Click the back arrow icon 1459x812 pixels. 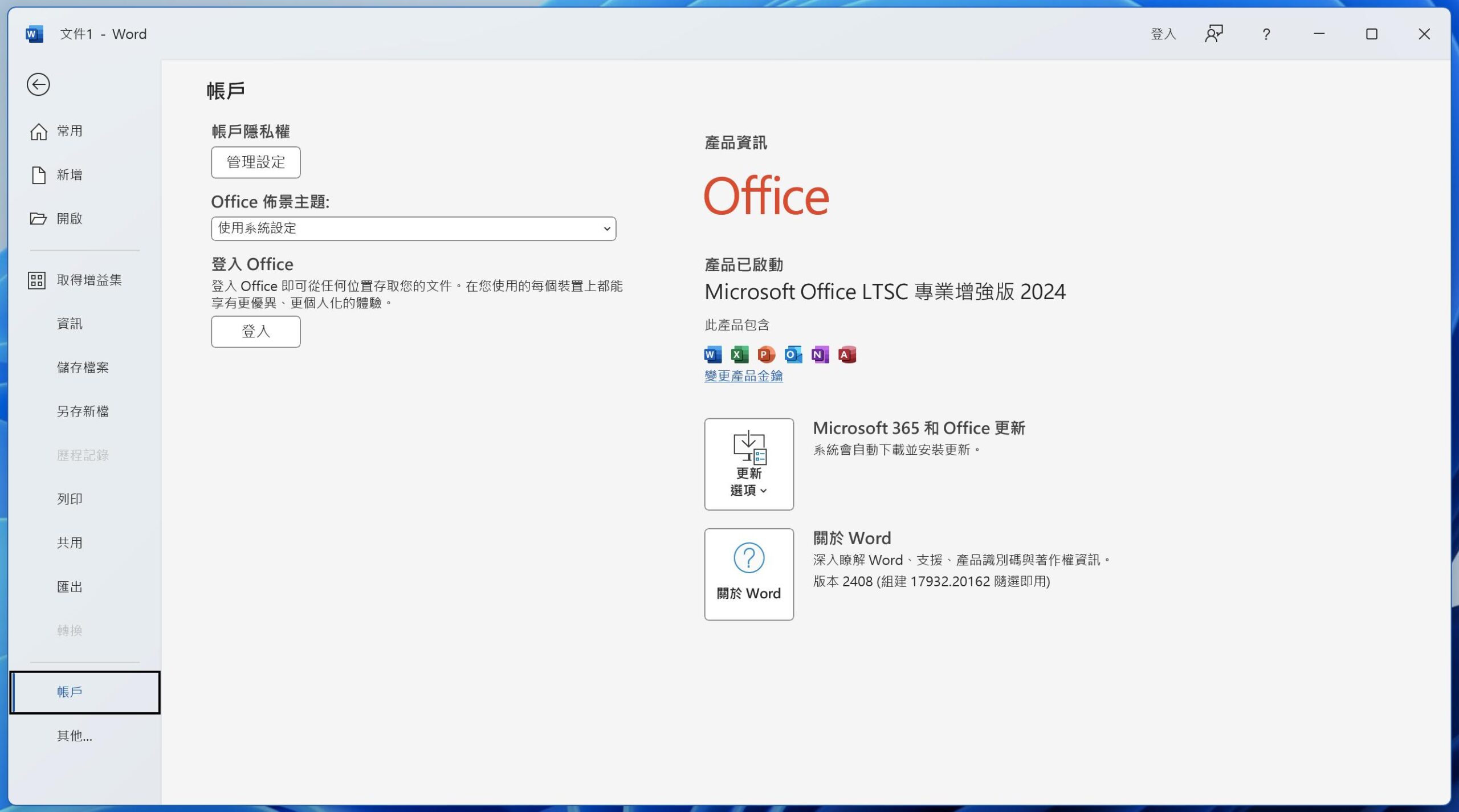pos(38,85)
